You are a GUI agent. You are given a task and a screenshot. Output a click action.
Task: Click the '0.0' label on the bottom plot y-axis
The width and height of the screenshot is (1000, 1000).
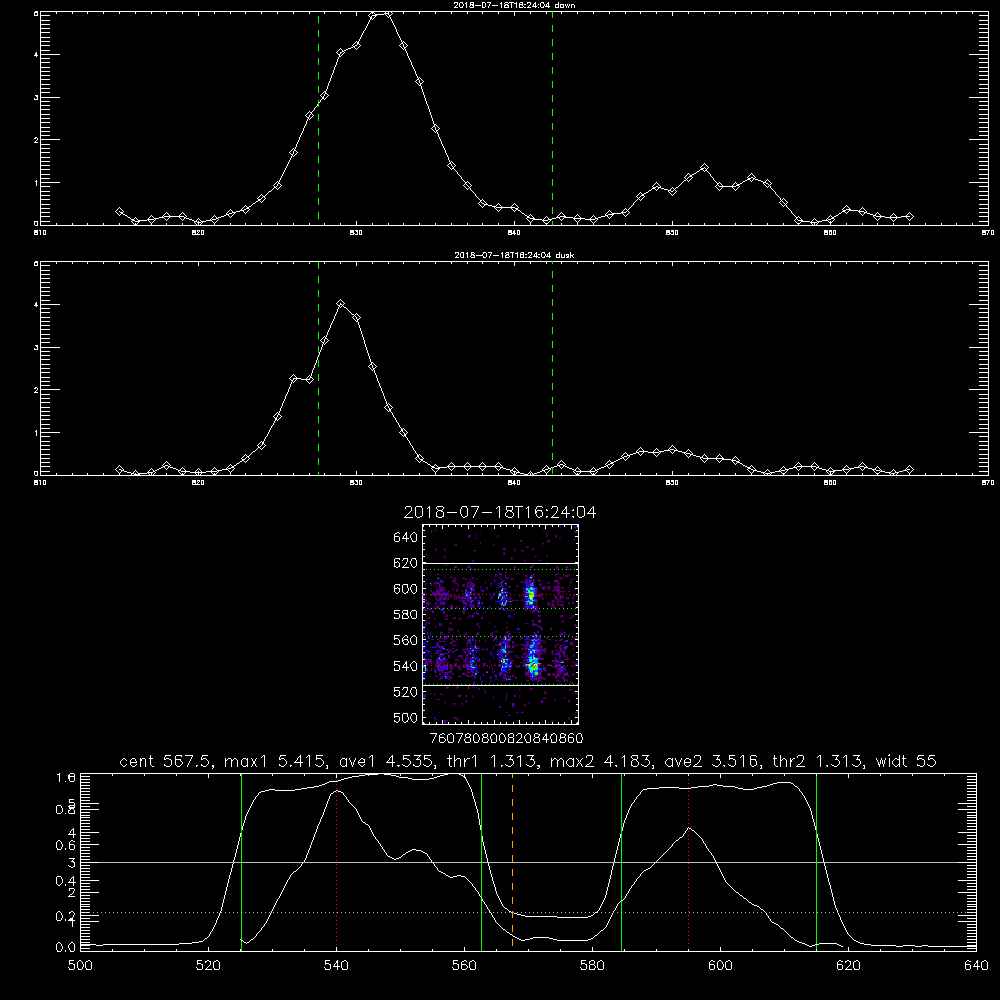click(66, 947)
